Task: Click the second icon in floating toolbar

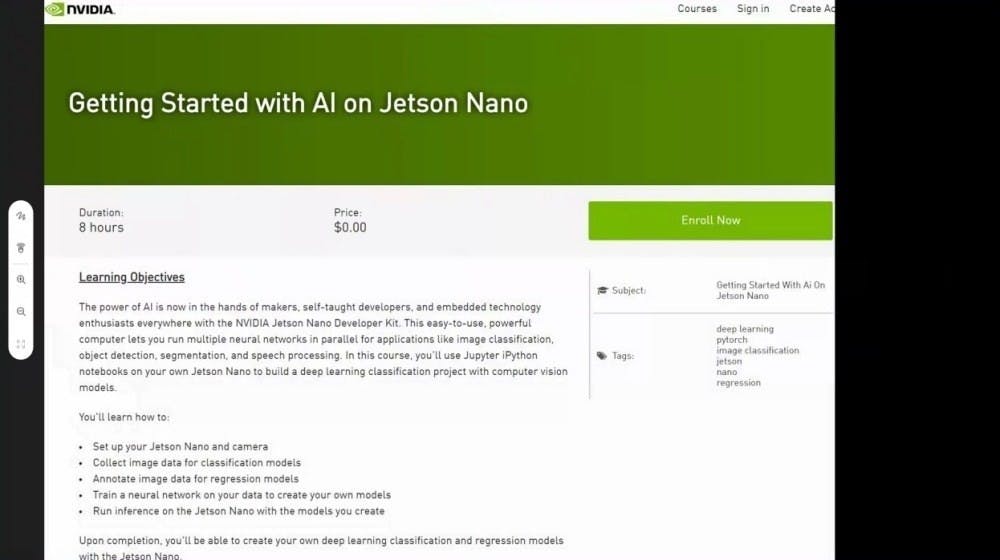Action: point(21,248)
